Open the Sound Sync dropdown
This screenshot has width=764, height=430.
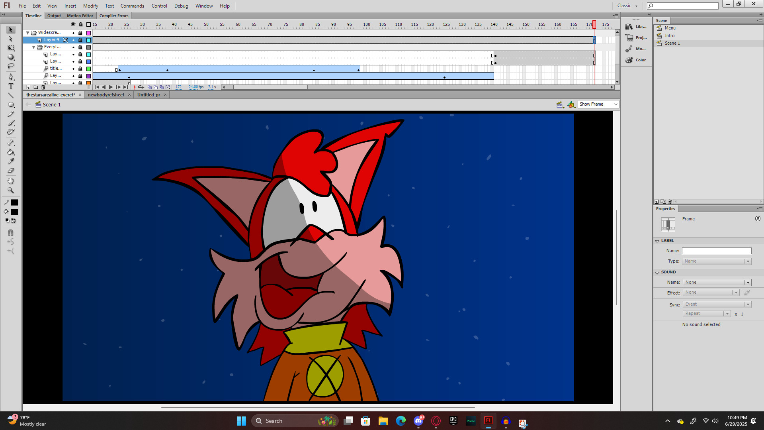717,304
